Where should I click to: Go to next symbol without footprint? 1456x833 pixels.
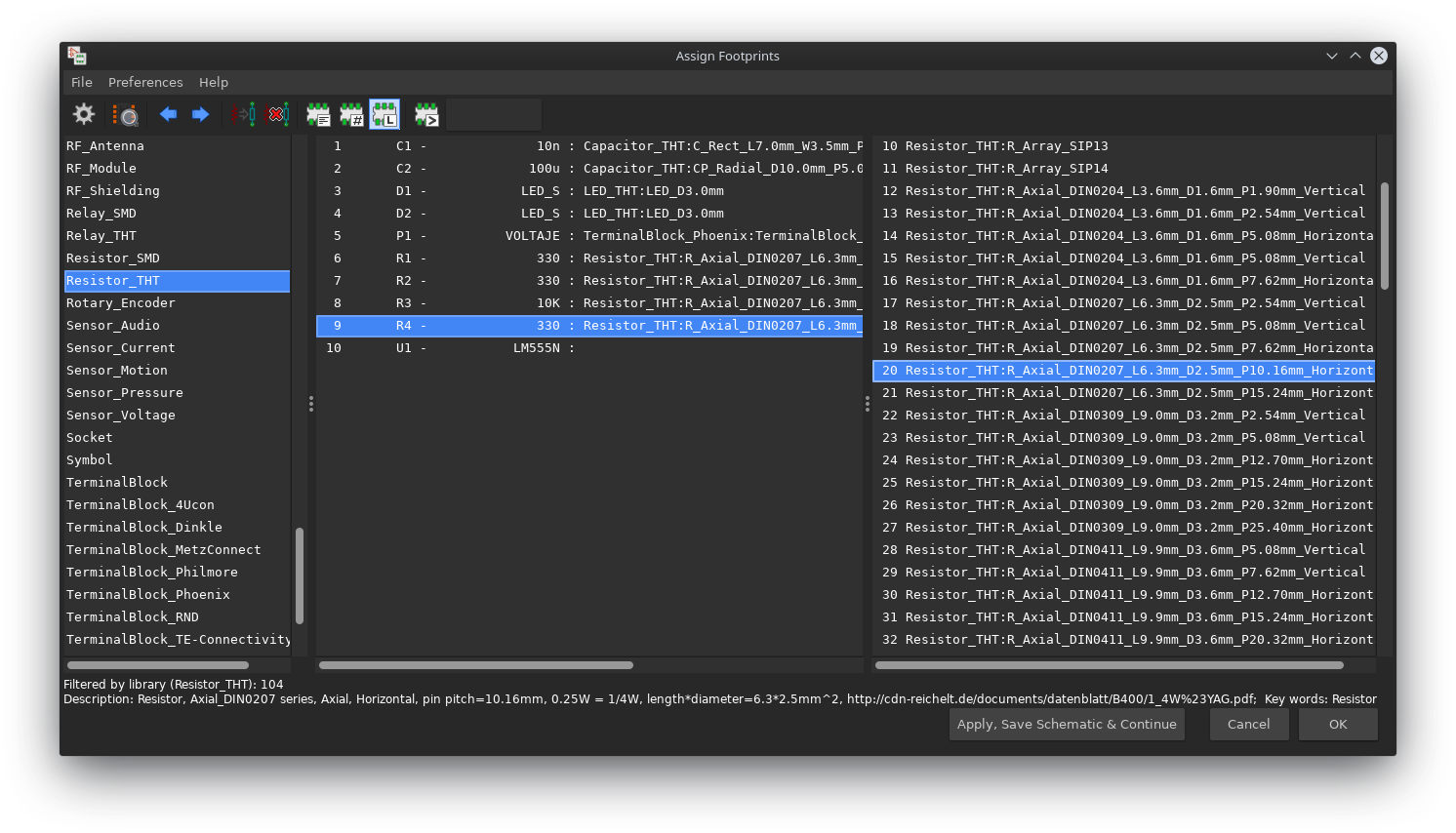(x=200, y=114)
